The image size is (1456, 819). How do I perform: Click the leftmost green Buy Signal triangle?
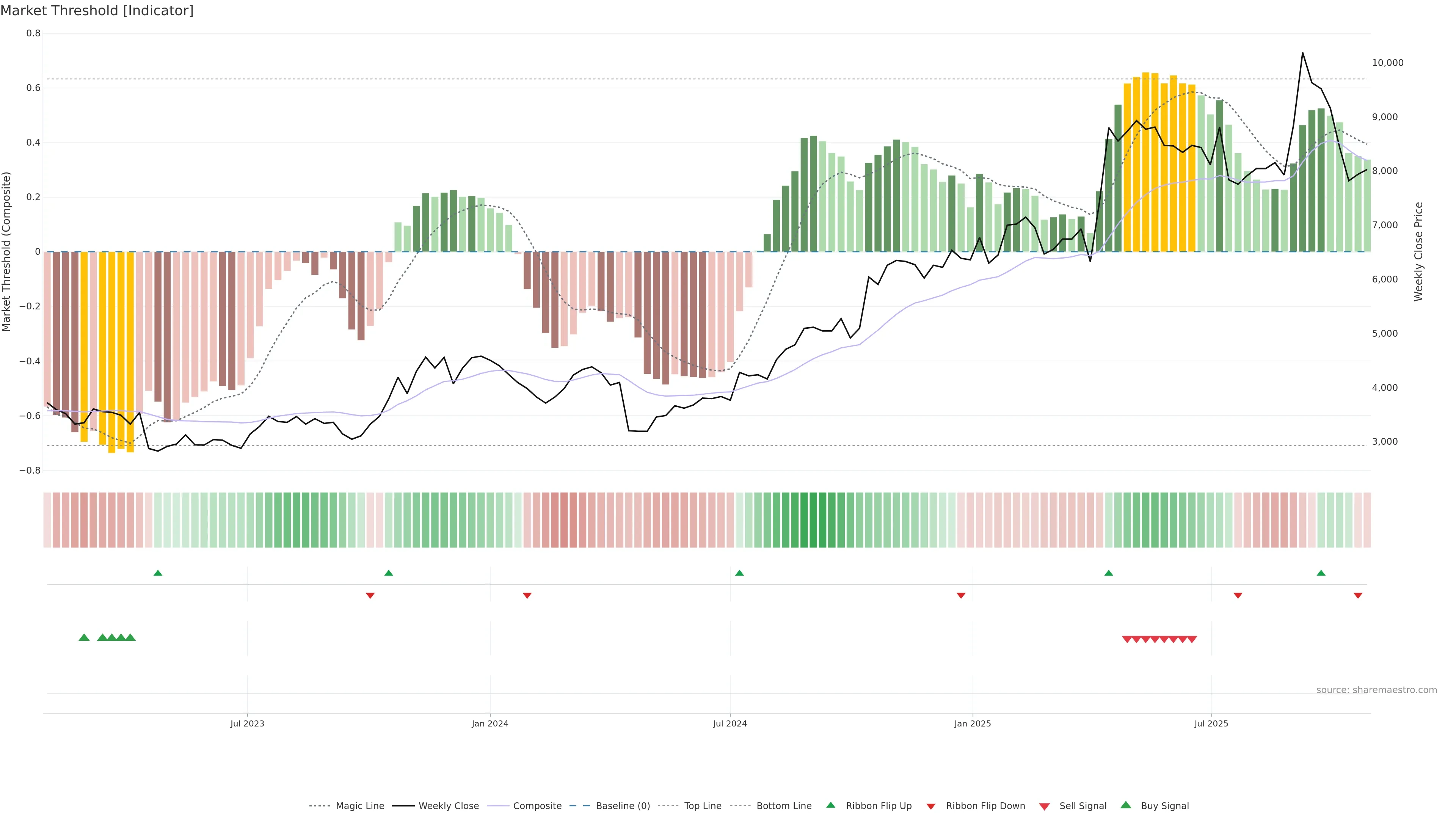(84, 637)
